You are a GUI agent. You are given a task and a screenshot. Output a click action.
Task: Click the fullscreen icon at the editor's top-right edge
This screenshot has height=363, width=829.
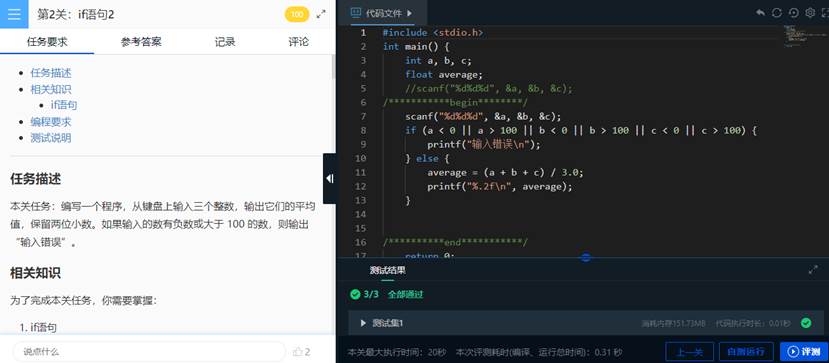point(825,13)
